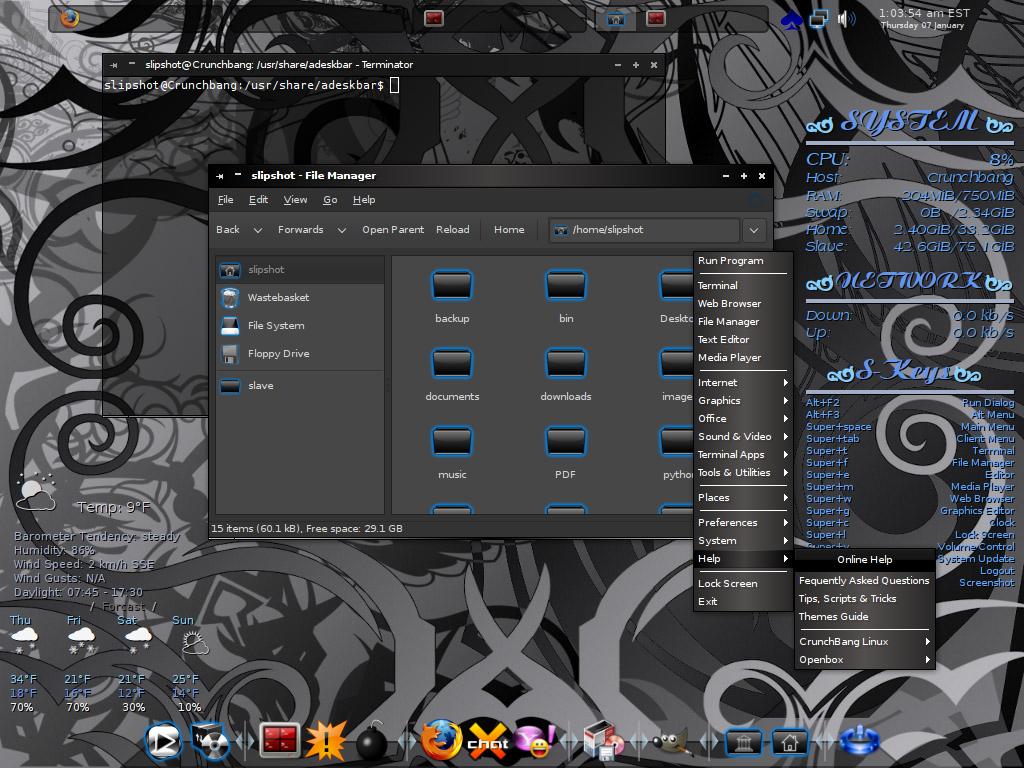1024x768 pixels.
Task: Expand the Openbox help submenu
Action: pos(865,660)
